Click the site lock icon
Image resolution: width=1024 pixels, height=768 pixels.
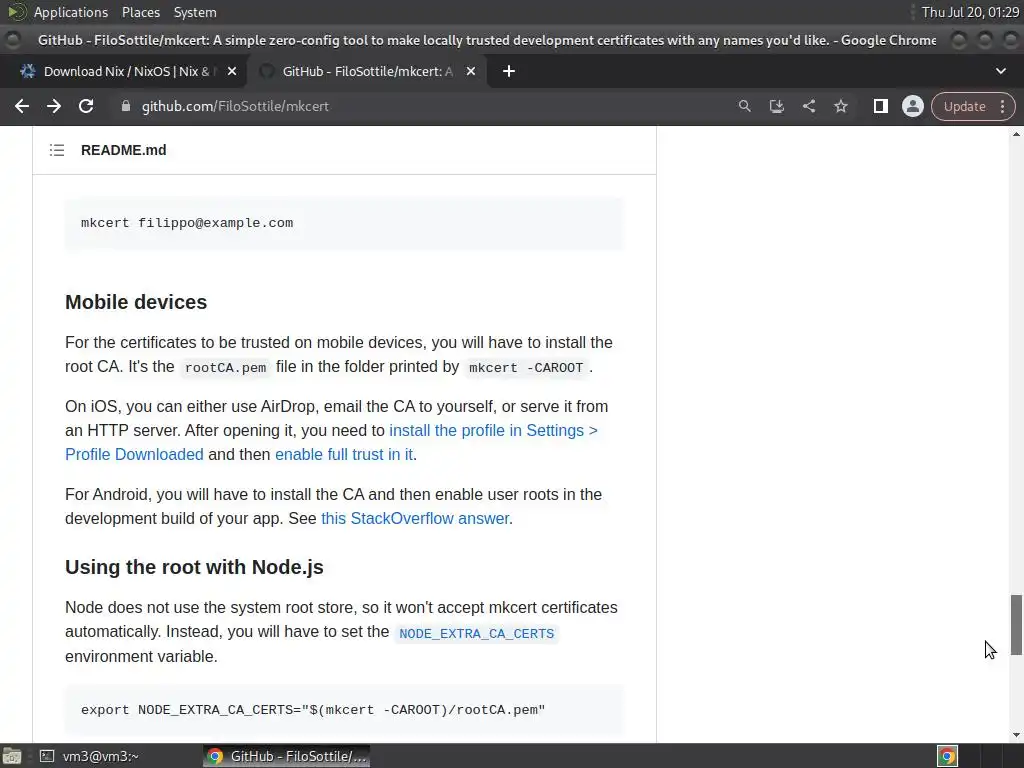tap(126, 106)
